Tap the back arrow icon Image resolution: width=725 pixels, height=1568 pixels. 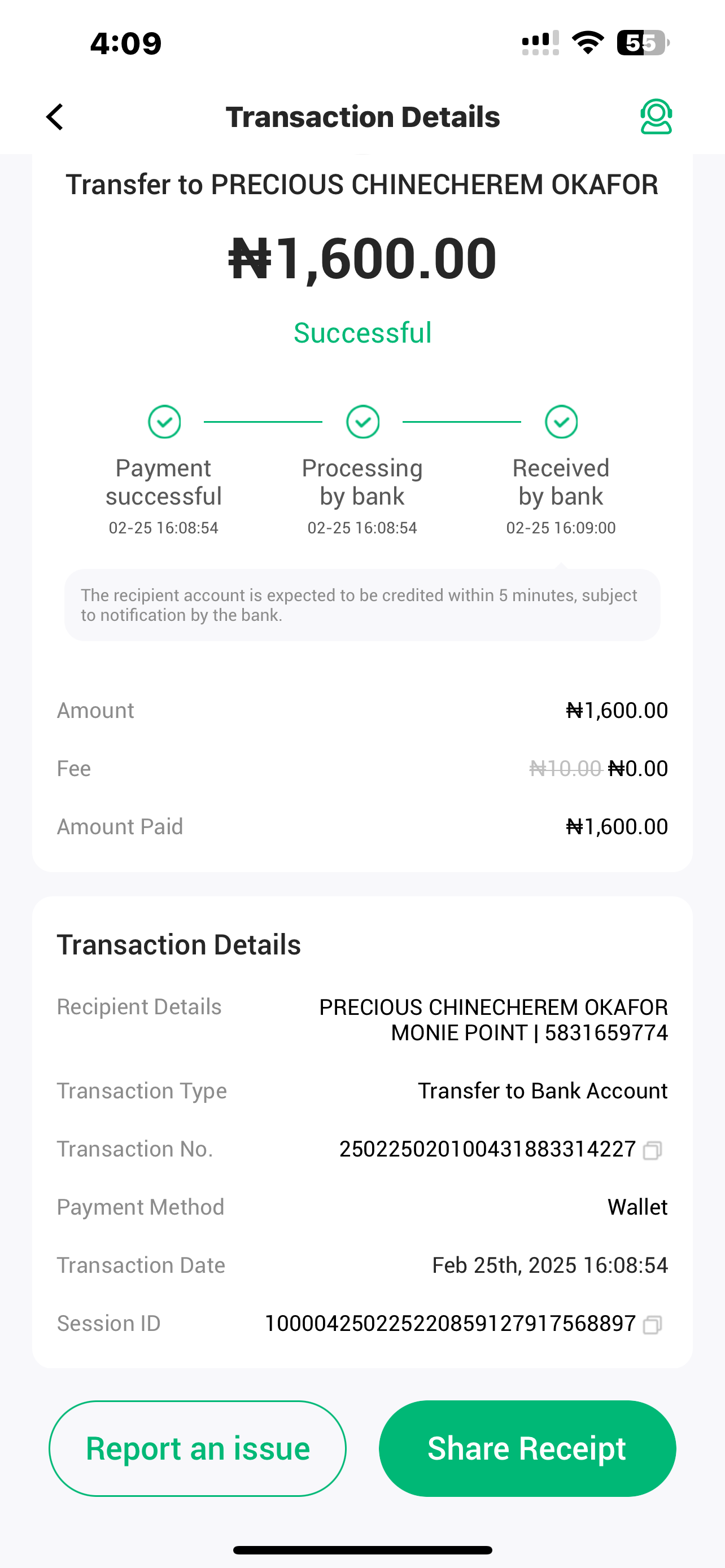click(x=55, y=117)
